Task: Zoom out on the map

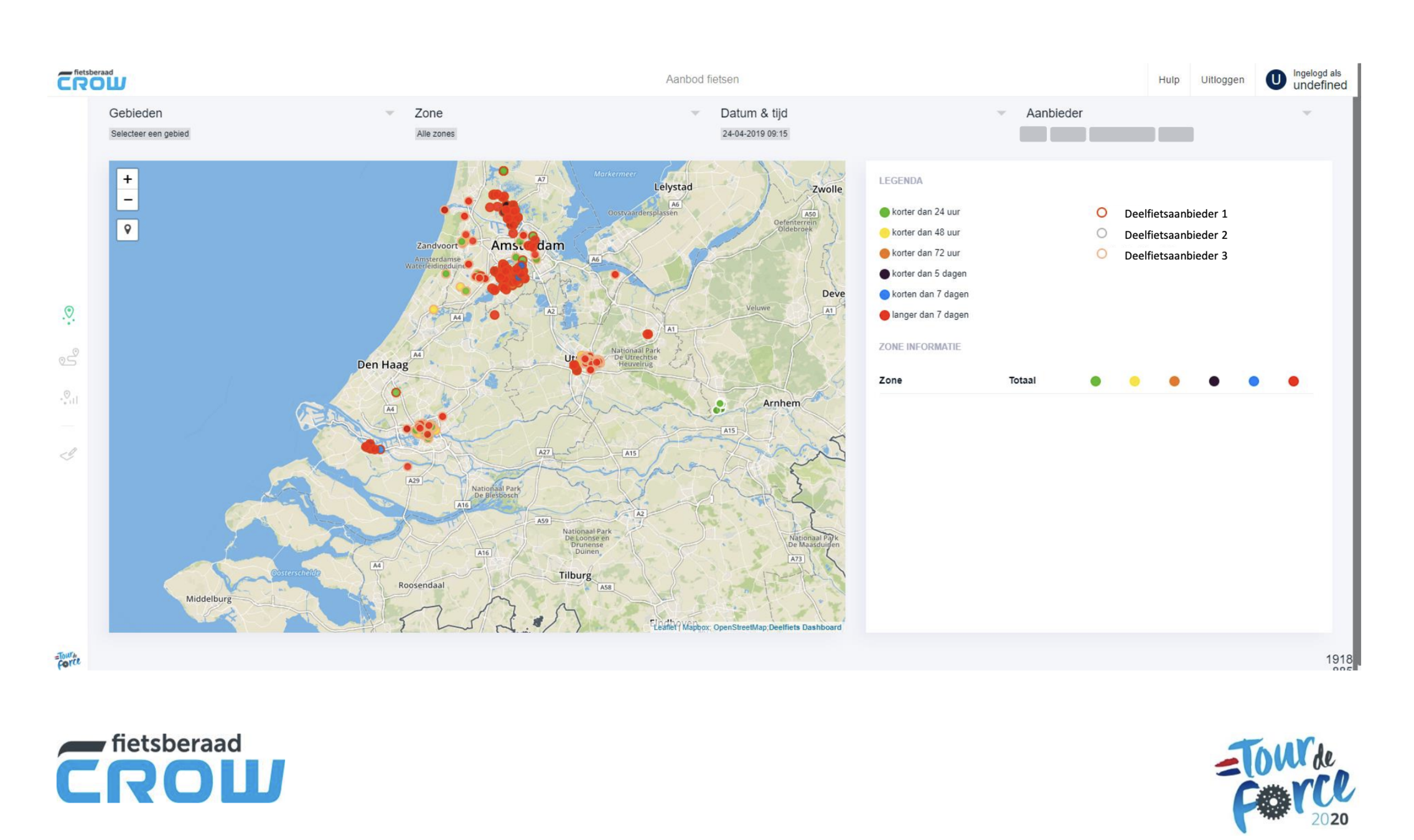Action: [x=127, y=200]
